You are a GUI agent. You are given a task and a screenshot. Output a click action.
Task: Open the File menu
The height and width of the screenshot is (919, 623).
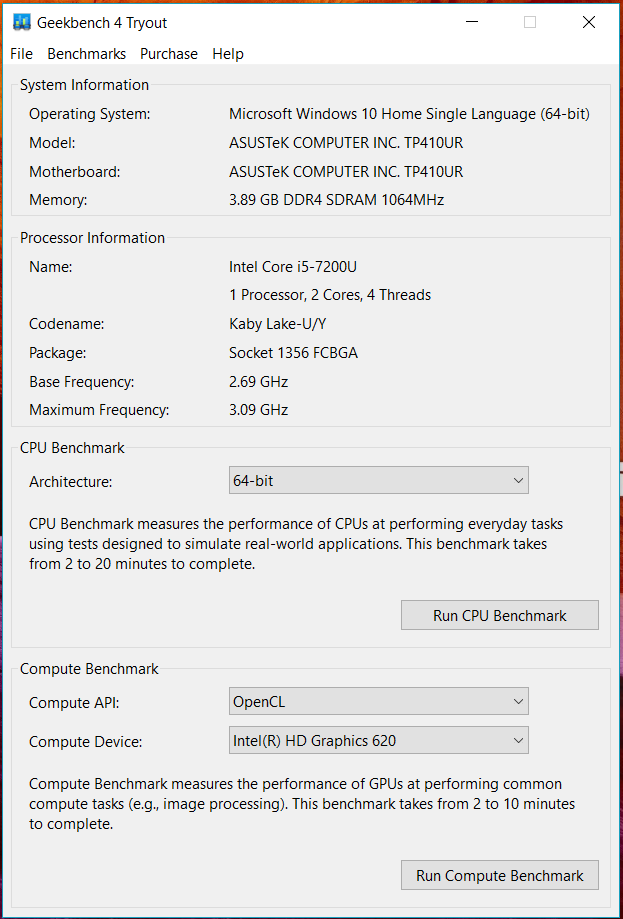coord(21,54)
